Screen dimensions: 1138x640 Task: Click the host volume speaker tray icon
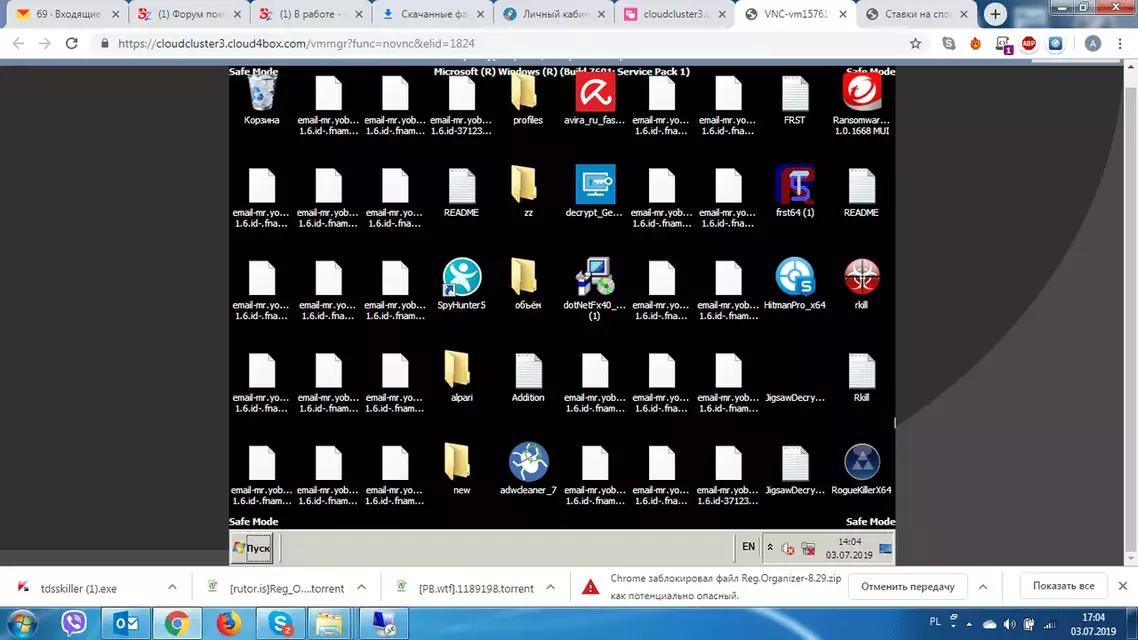tap(1009, 624)
